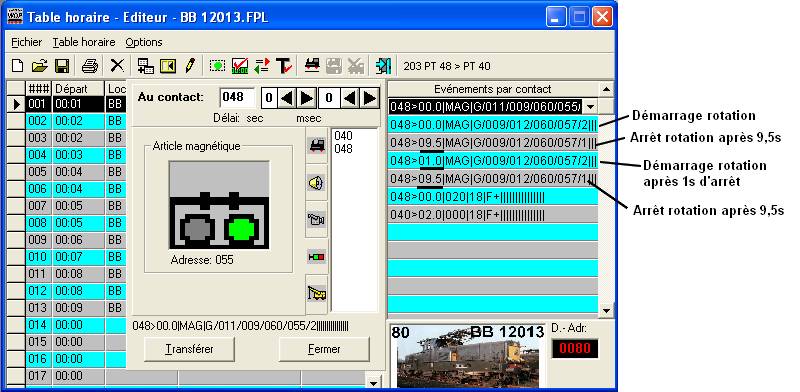Screen dimensions: 800x392
Task: Select the first event 048>09.5|MAG|G/009/012/060/057/1
Action: (493, 142)
